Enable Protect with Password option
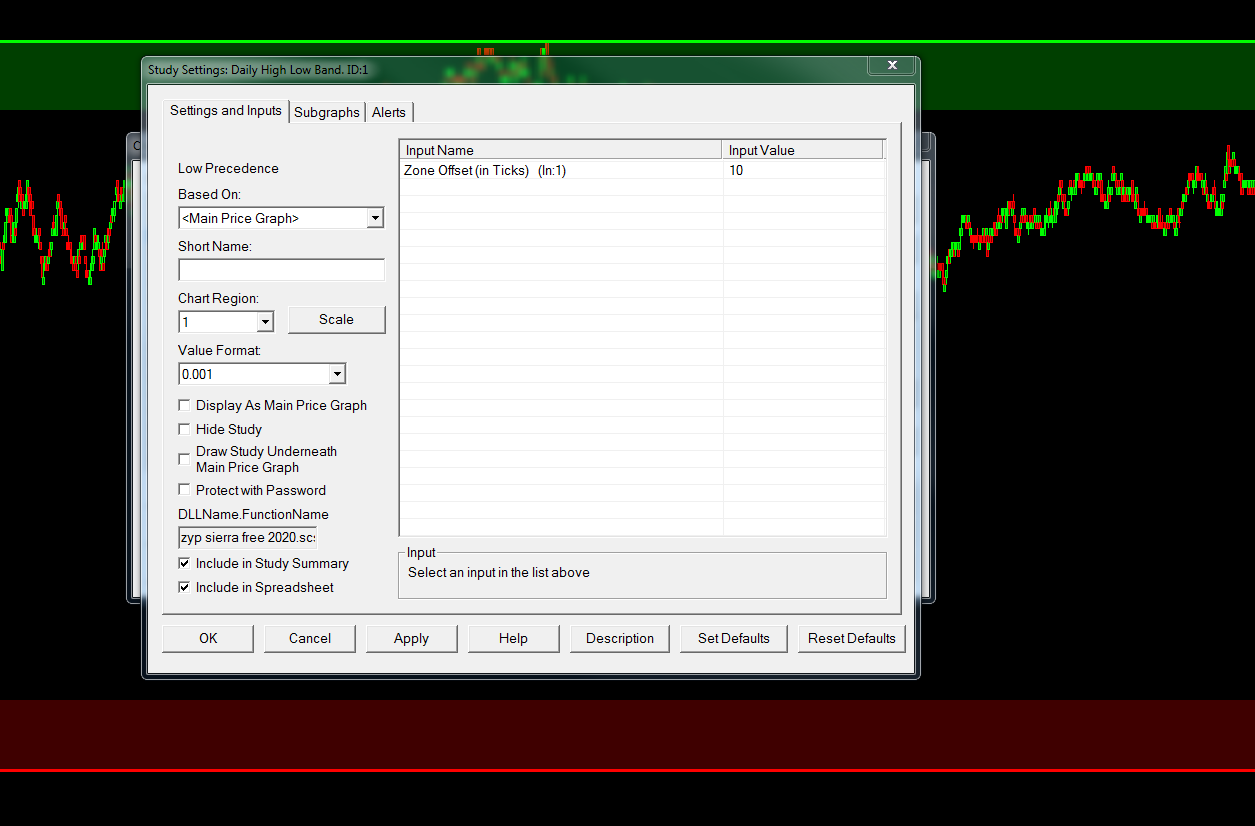Screen dimensions: 1255x826 click(184, 490)
